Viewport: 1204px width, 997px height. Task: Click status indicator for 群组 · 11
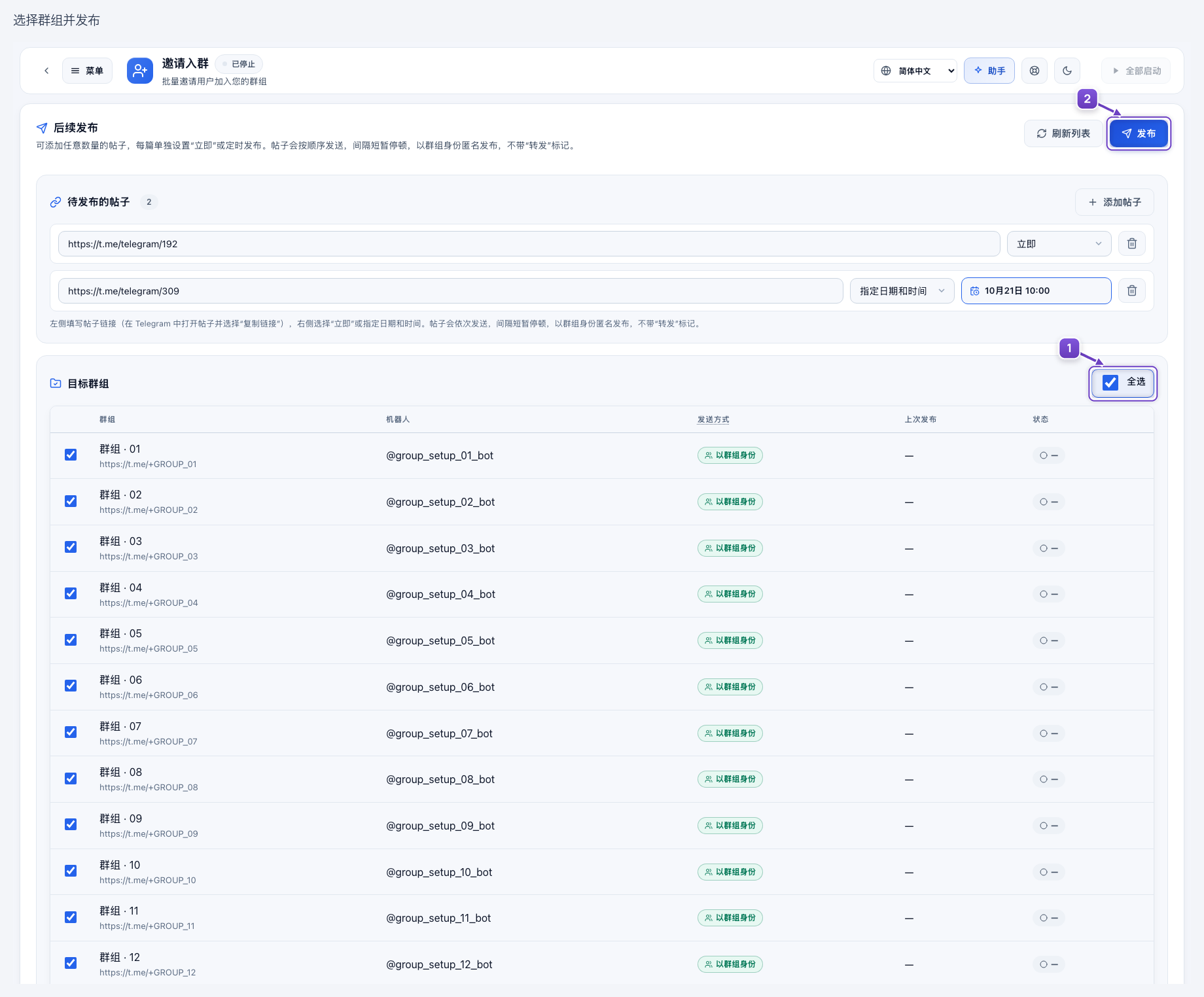[x=1048, y=918]
